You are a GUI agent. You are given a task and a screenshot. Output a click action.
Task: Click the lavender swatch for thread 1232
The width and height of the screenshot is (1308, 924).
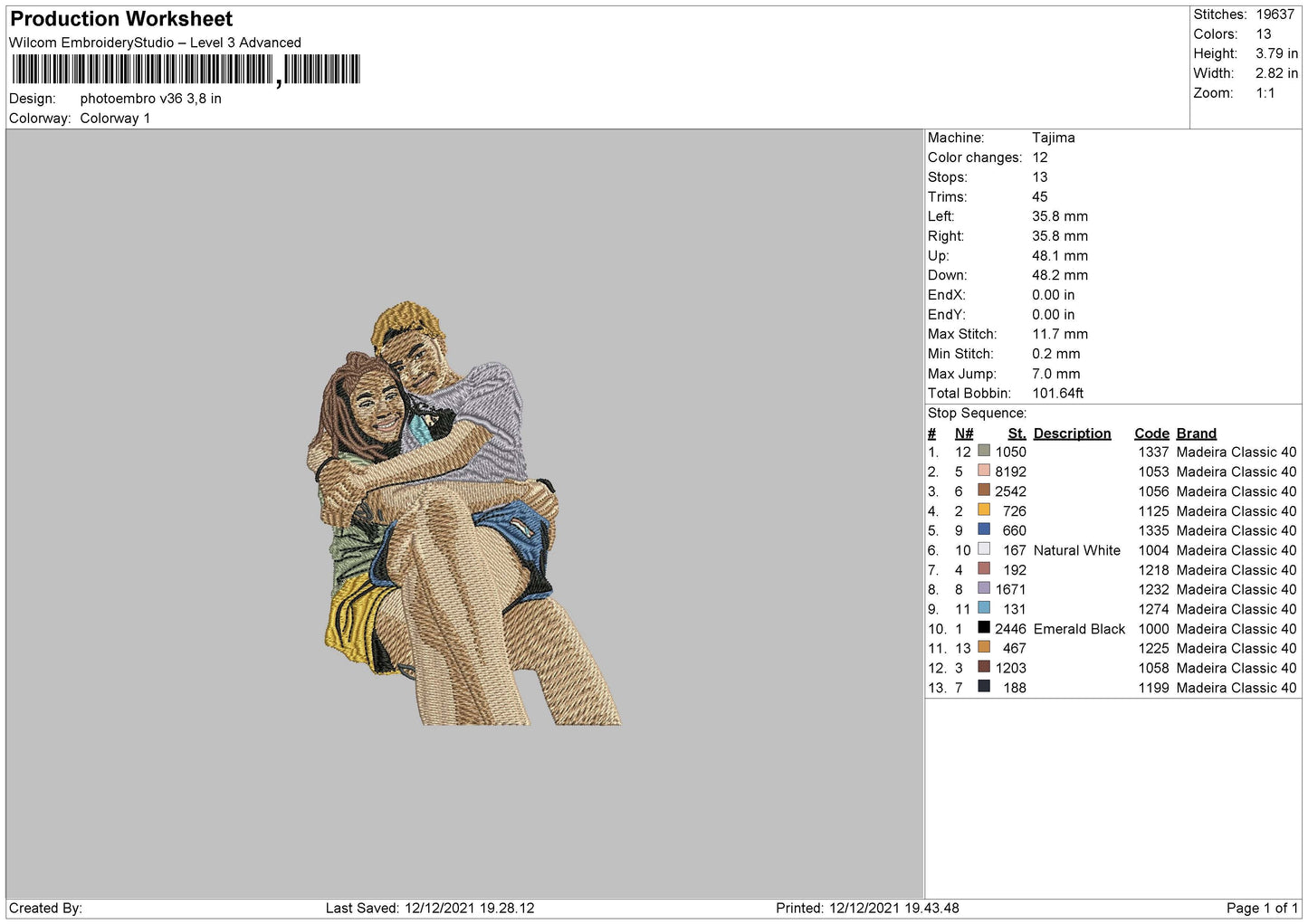click(984, 588)
